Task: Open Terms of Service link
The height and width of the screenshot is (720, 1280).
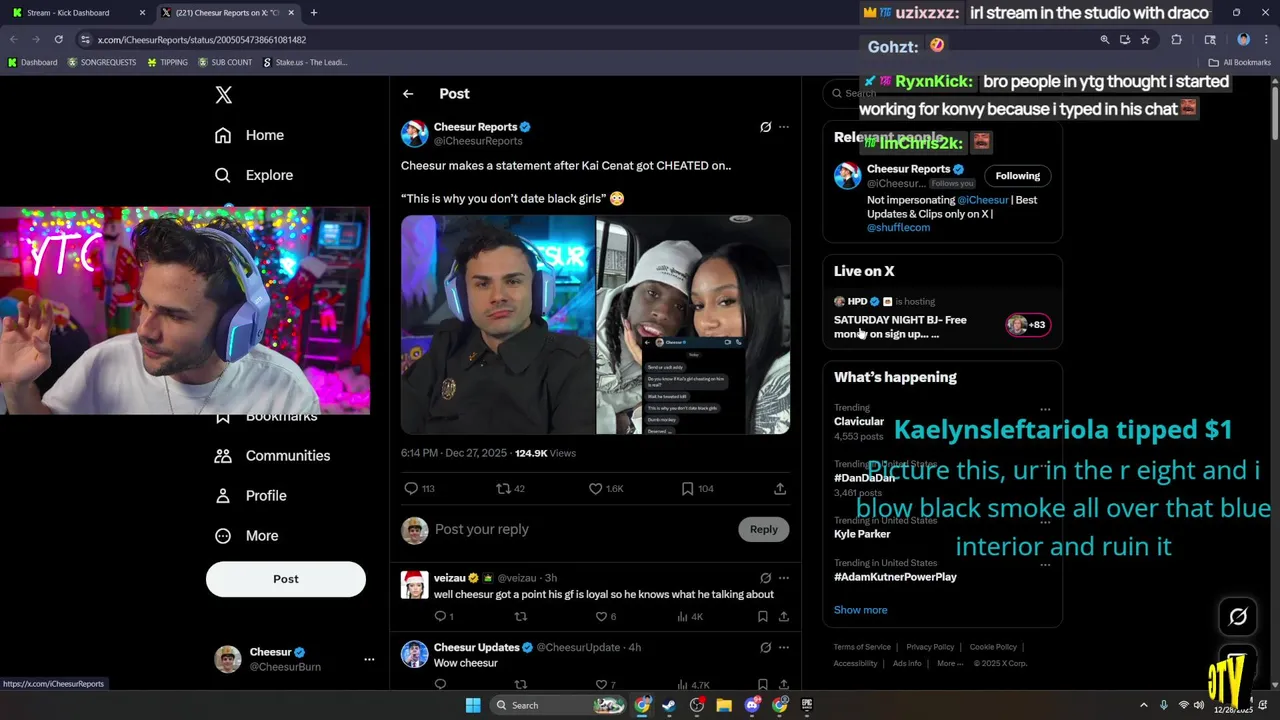Action: (x=862, y=647)
